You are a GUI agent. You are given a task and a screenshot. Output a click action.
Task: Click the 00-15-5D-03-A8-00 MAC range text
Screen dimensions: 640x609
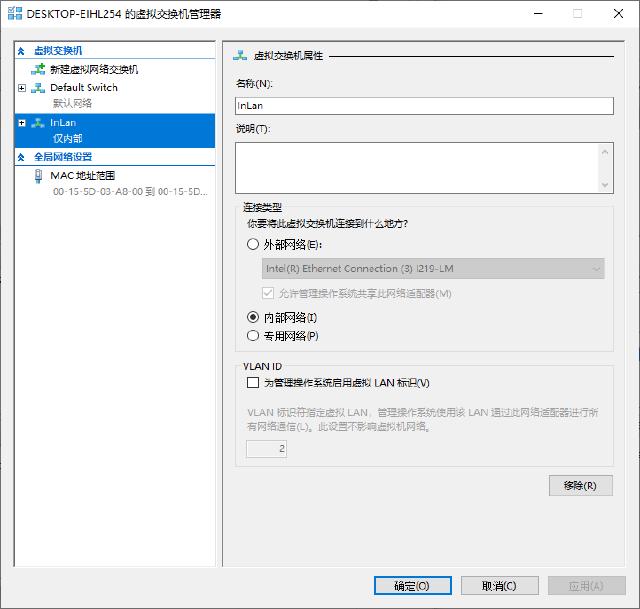click(130, 191)
